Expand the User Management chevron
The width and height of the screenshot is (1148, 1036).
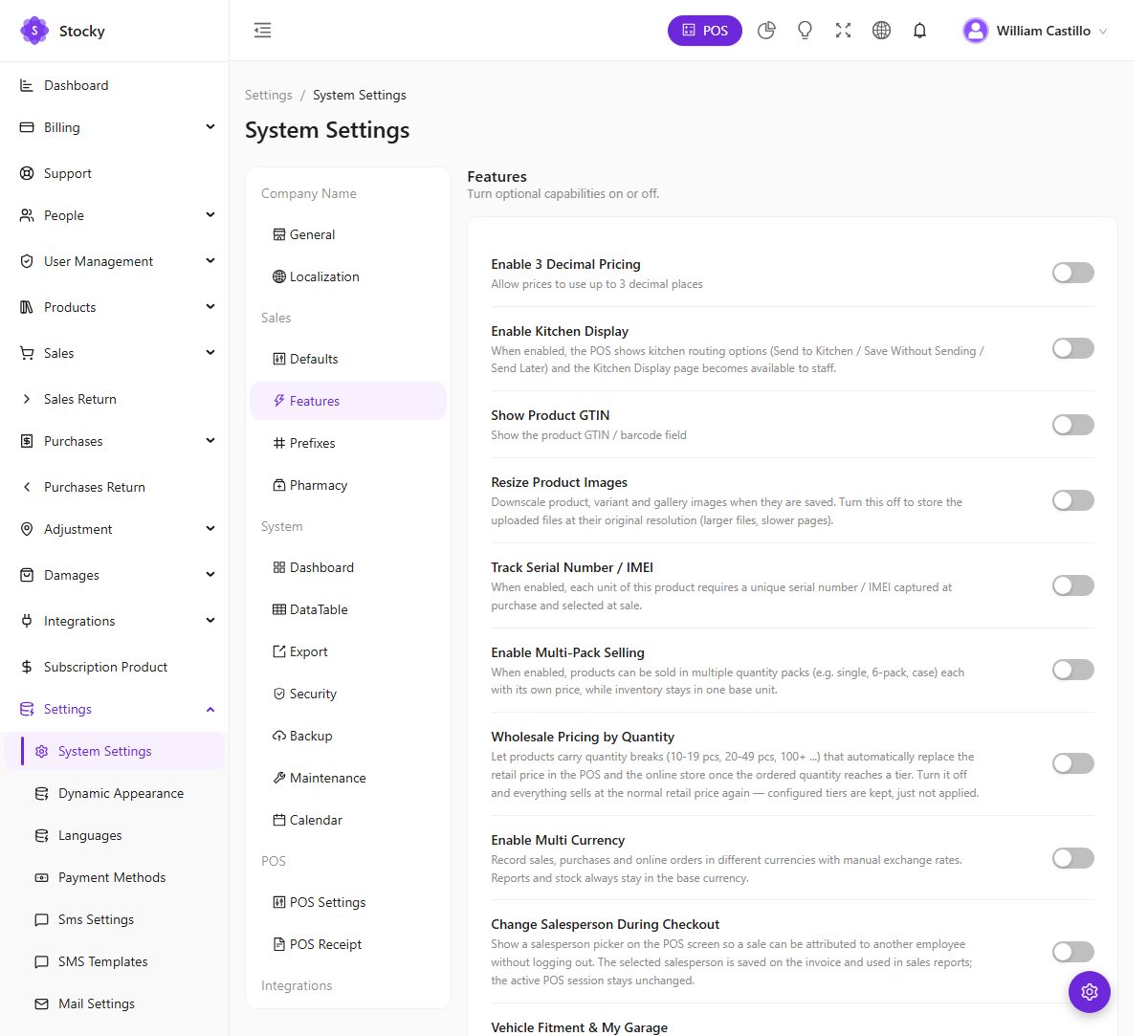[x=210, y=260]
